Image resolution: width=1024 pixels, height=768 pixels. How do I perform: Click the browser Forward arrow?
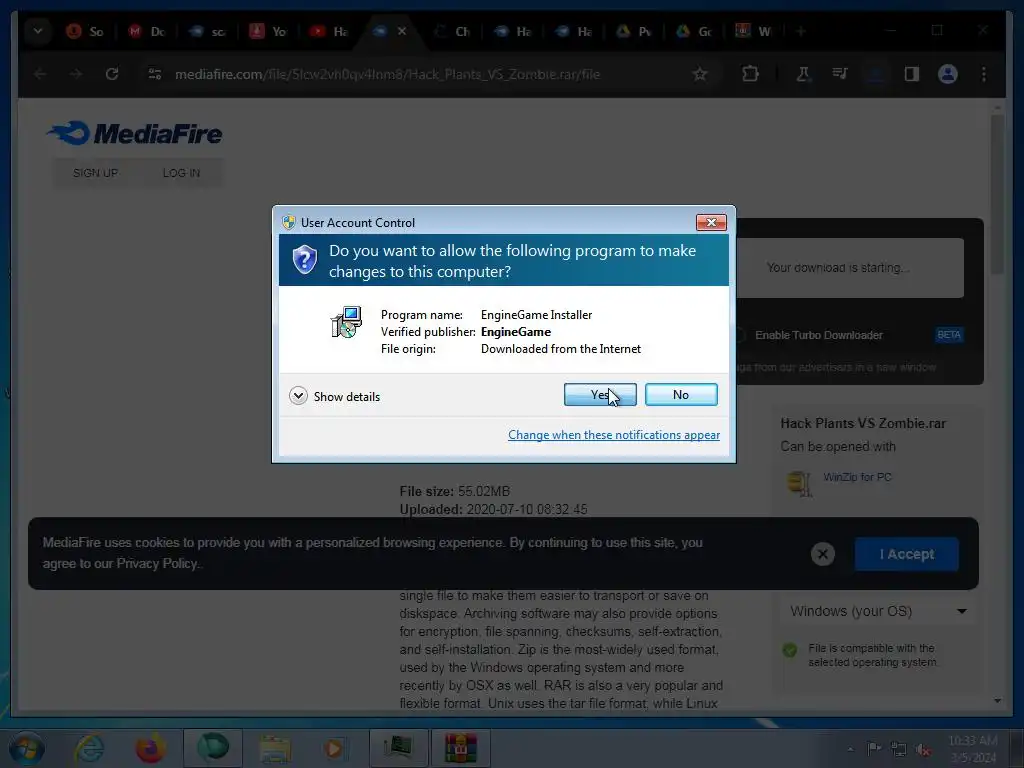click(x=76, y=74)
